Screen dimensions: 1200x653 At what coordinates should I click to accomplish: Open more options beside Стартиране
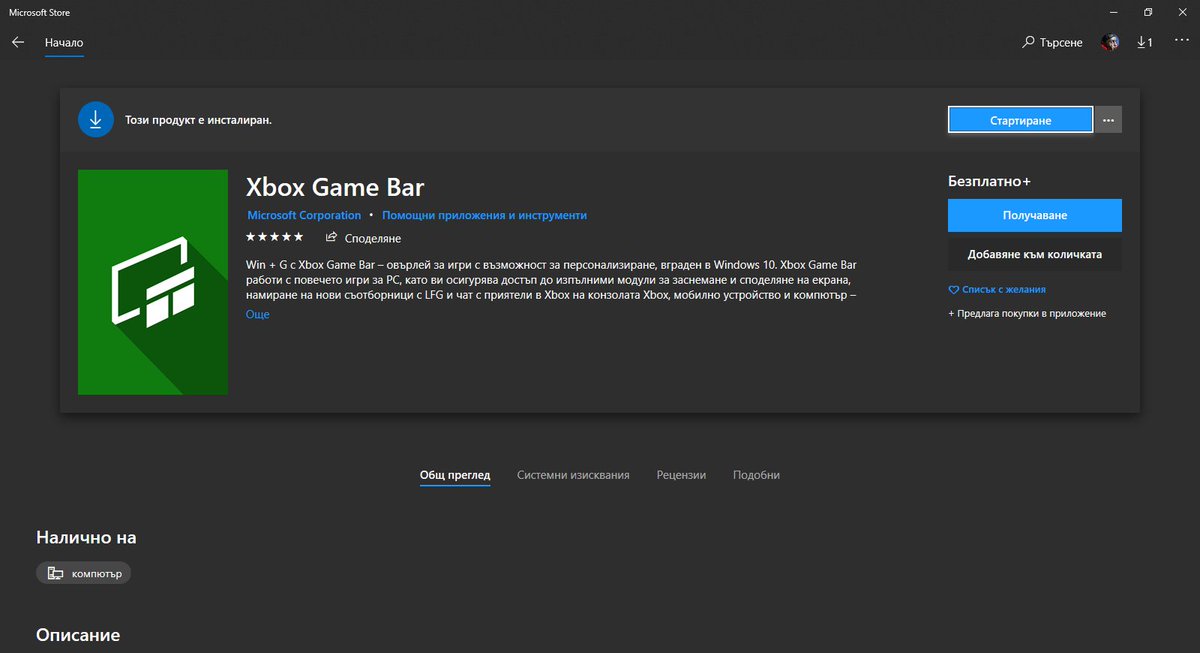coord(1108,120)
